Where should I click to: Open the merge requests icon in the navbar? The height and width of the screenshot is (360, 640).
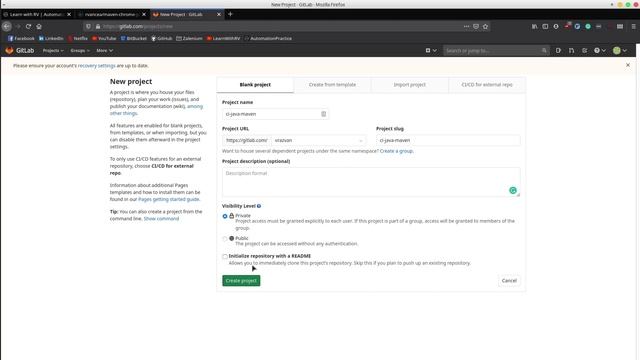pyautogui.click(x=571, y=51)
